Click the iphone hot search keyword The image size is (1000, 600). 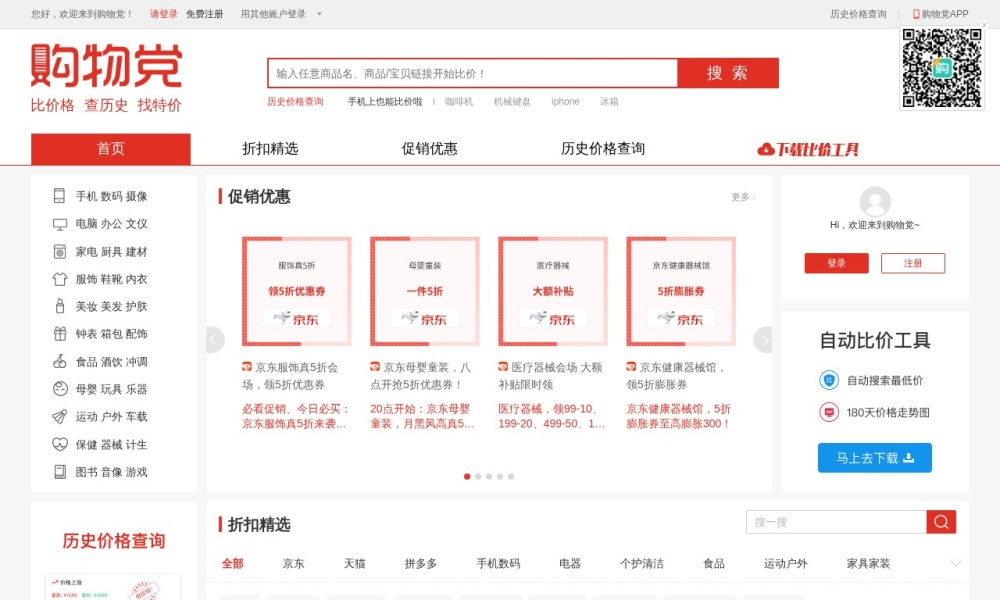pos(565,101)
